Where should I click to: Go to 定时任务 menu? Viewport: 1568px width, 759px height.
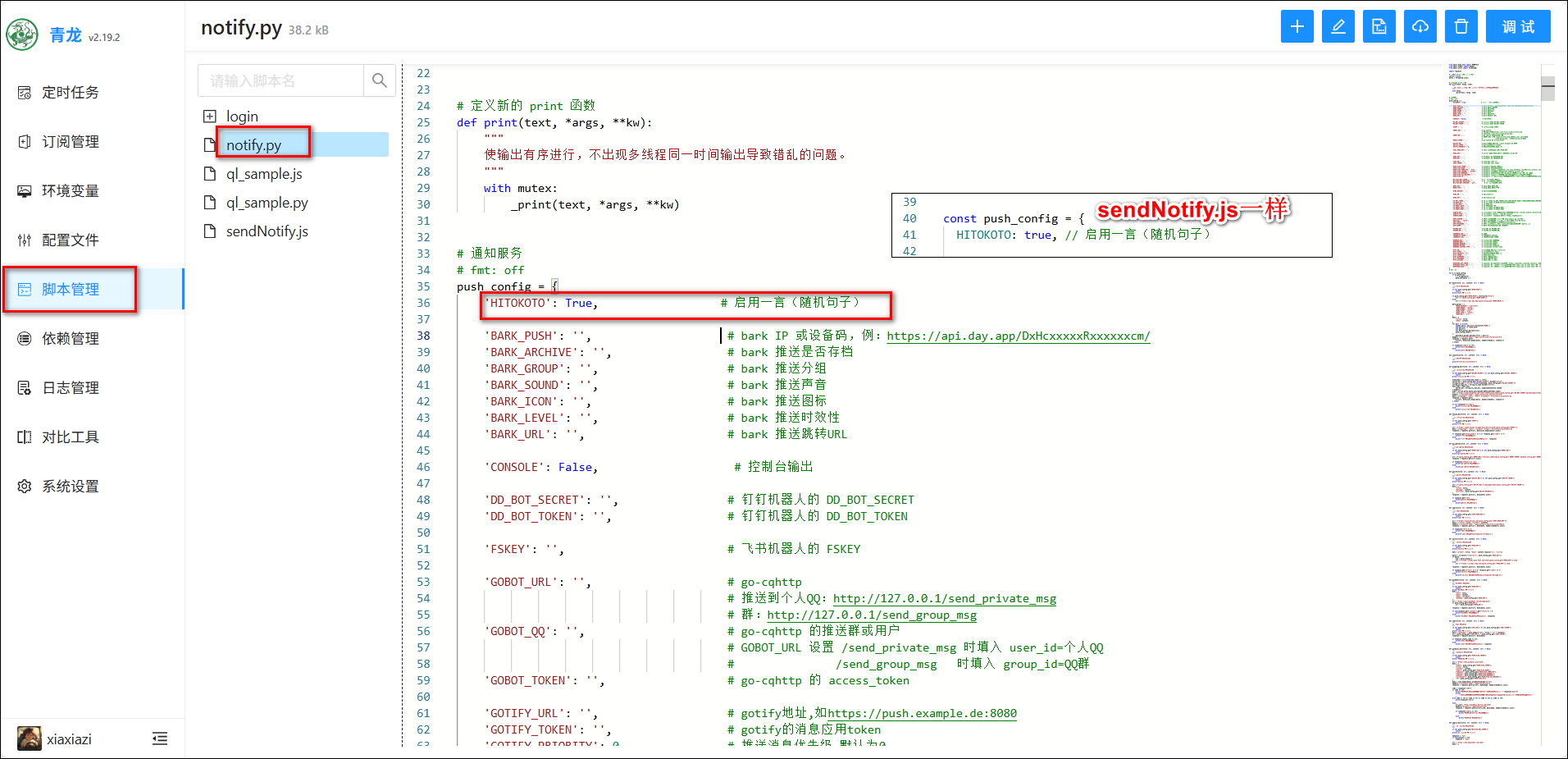(x=71, y=93)
